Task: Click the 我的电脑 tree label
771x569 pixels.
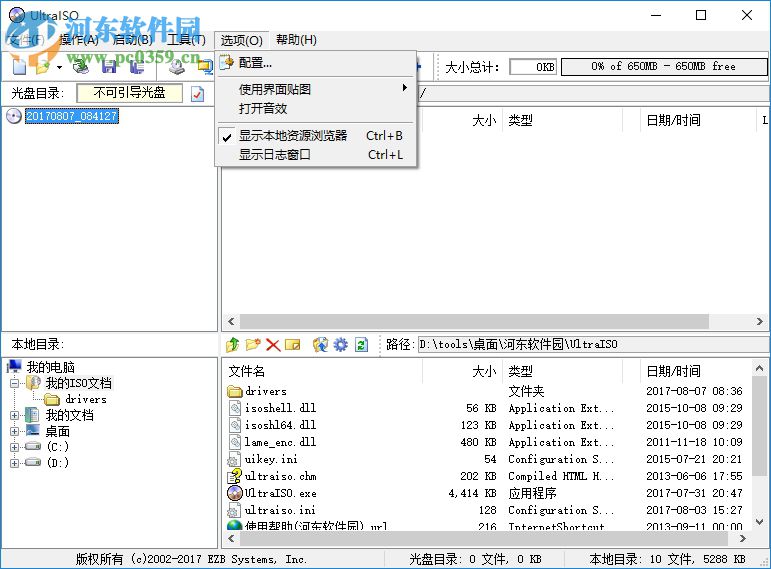Action: [51, 367]
